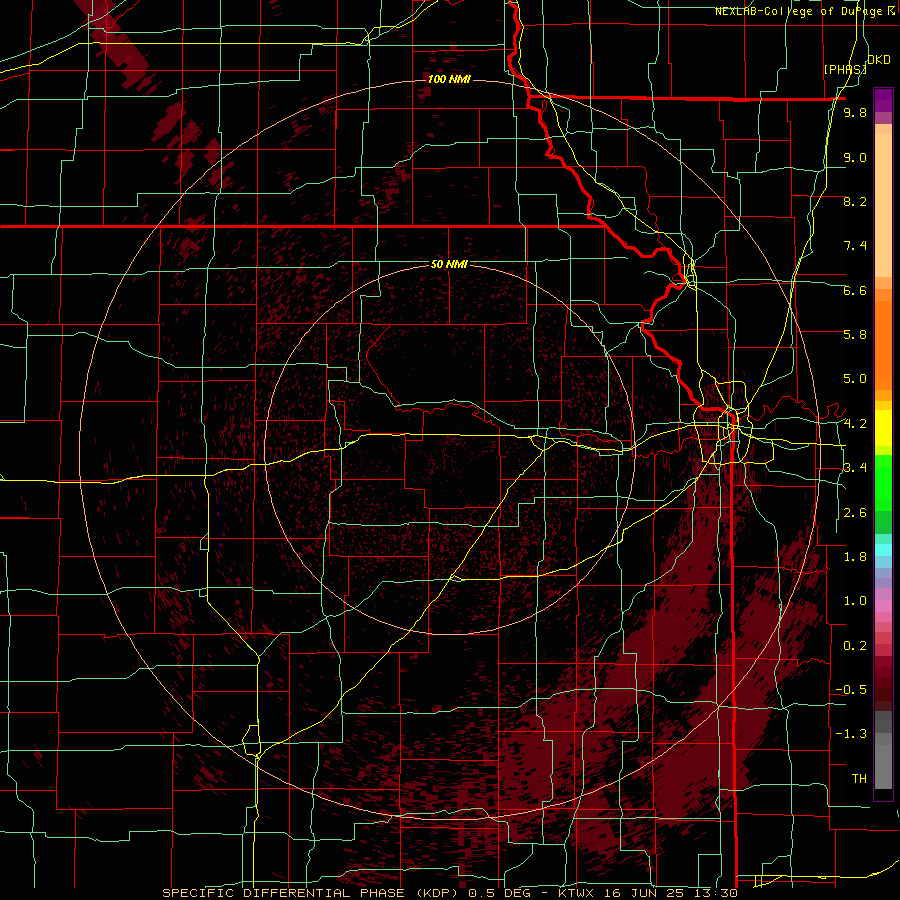Click the TH threshold label

tap(859, 779)
